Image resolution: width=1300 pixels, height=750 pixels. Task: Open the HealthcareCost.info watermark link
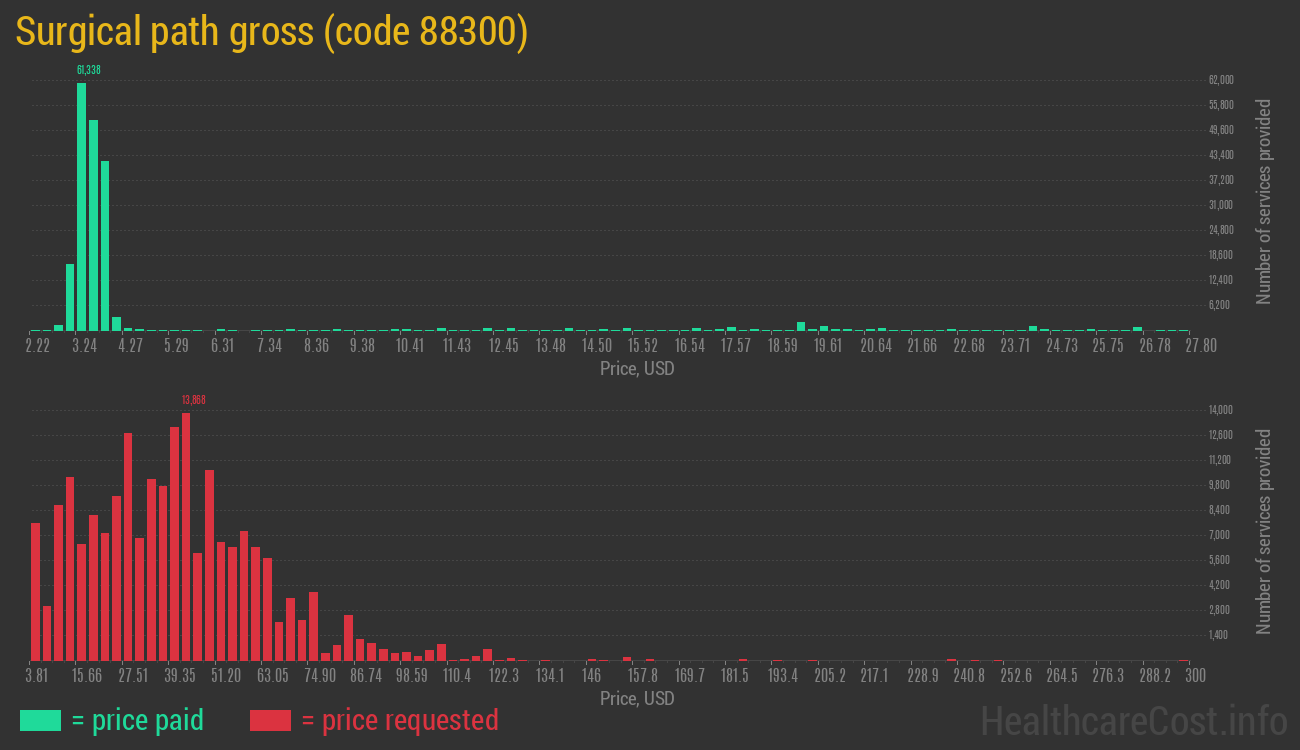point(1133,720)
